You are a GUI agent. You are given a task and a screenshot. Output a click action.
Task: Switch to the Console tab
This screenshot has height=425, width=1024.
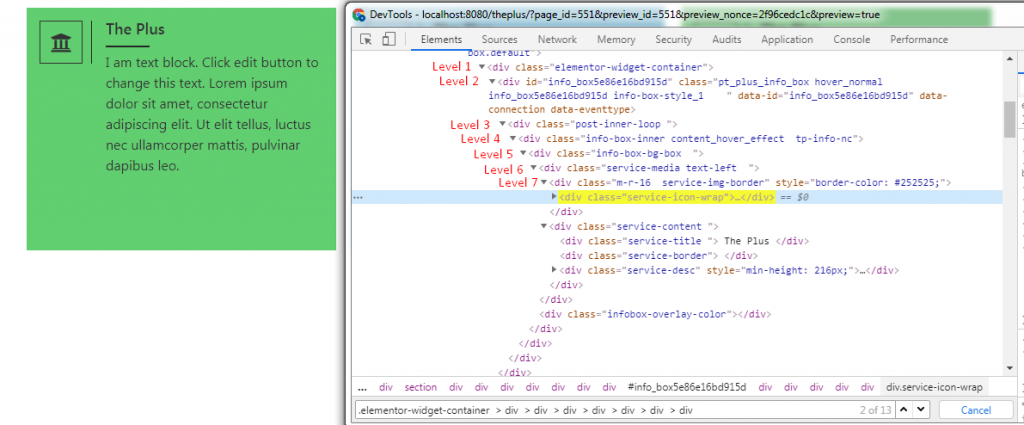(851, 40)
